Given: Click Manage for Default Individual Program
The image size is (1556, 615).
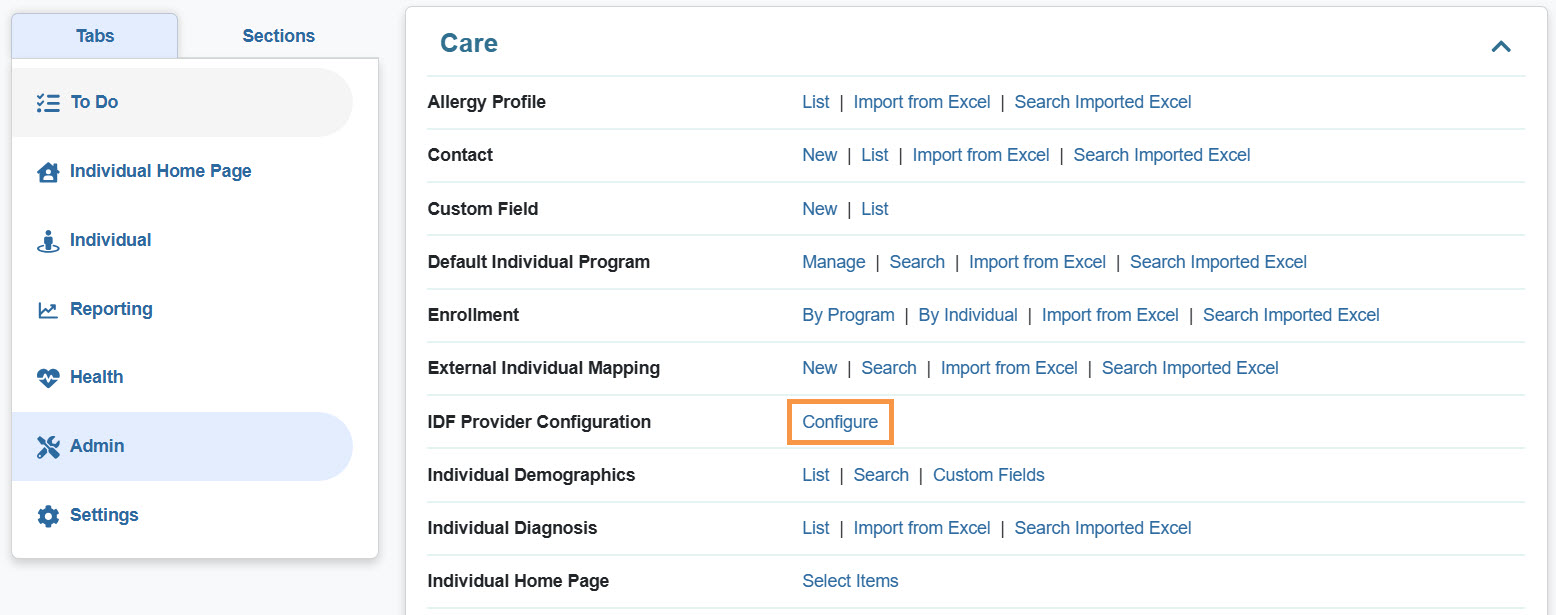Looking at the screenshot, I should (x=833, y=262).
